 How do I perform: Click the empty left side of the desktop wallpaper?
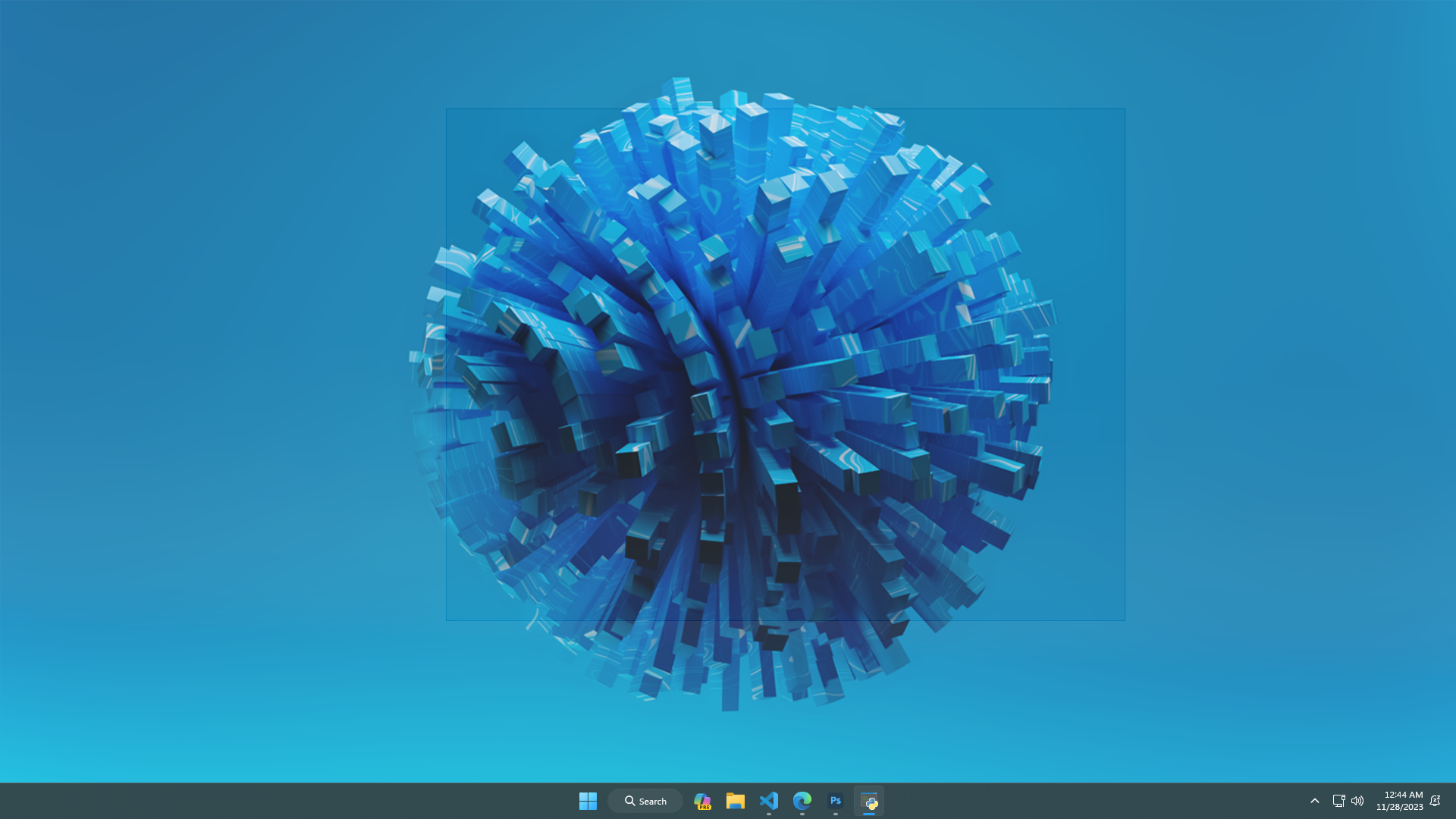190,379
